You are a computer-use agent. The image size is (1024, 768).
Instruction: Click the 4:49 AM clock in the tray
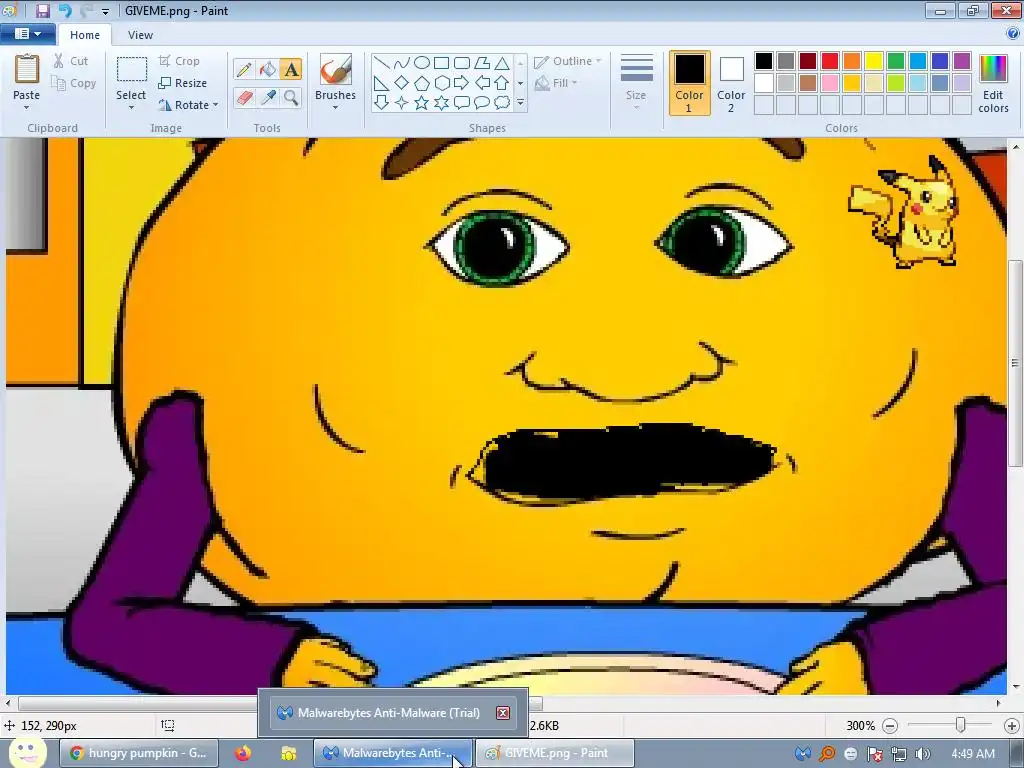(x=973, y=754)
